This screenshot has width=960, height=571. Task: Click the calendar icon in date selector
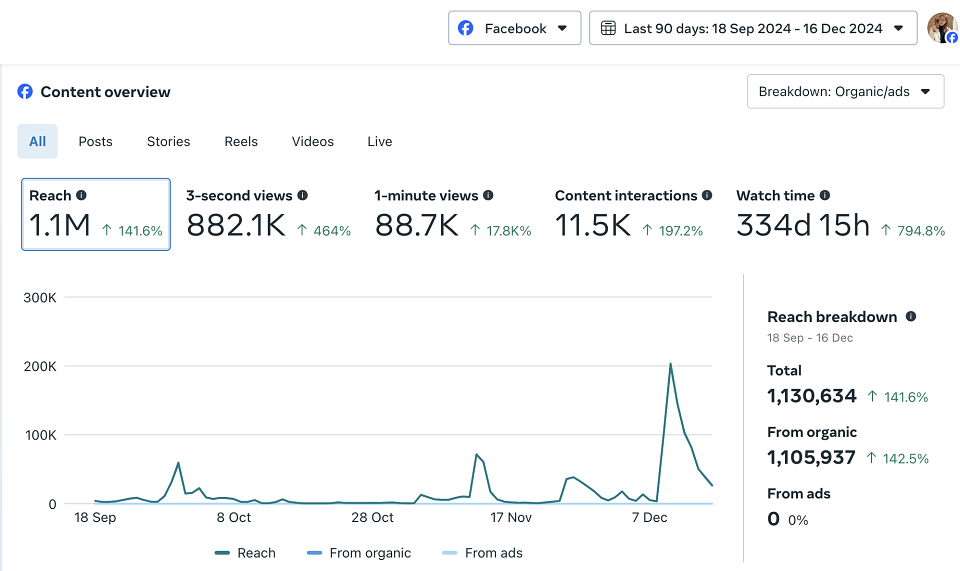tap(608, 28)
